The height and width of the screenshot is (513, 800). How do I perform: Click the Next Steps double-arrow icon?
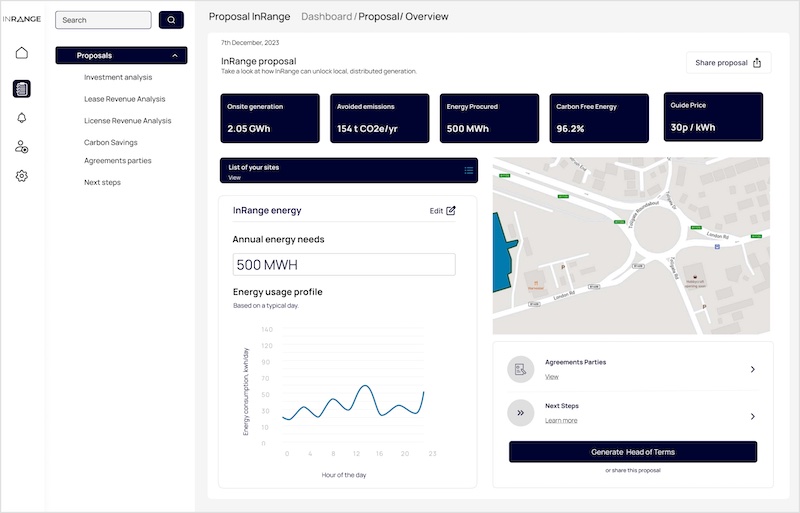click(x=520, y=413)
